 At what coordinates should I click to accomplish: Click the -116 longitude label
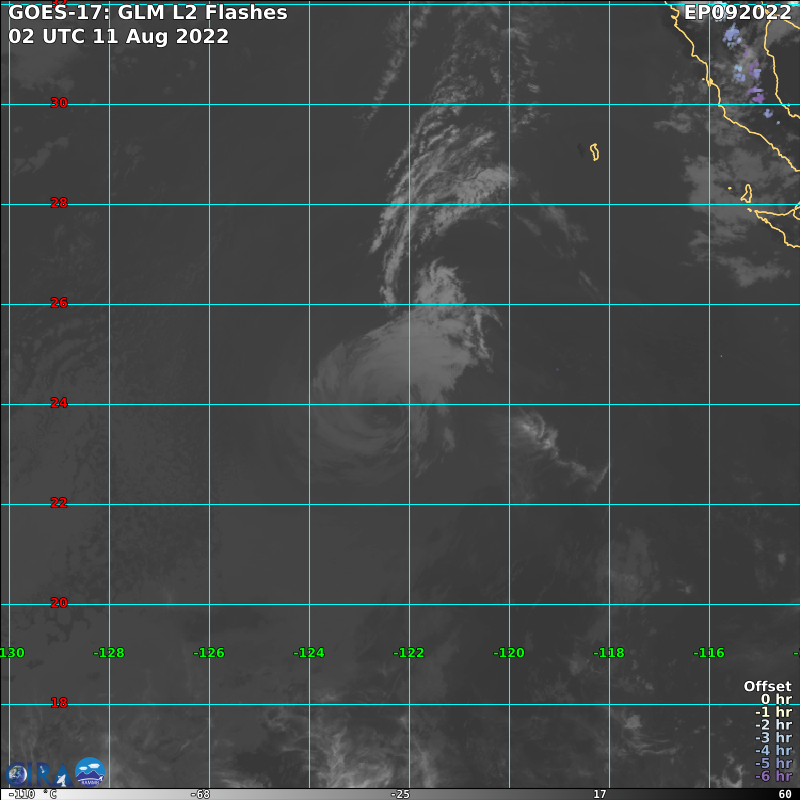[x=709, y=653]
